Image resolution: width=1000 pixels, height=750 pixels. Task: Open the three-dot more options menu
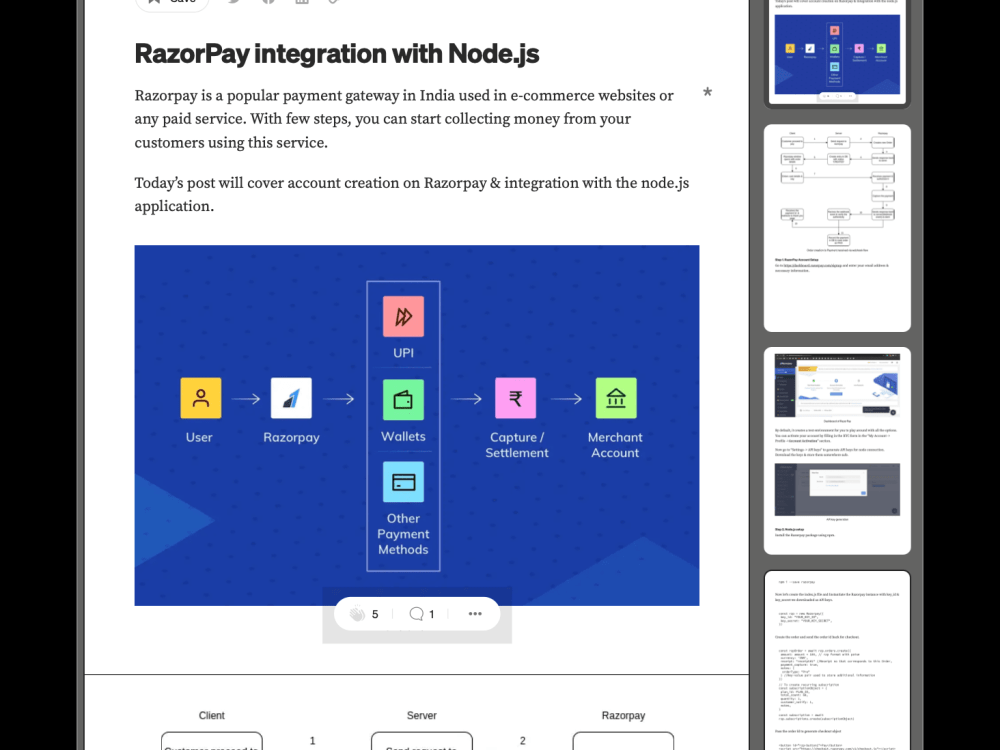pyautogui.click(x=475, y=614)
